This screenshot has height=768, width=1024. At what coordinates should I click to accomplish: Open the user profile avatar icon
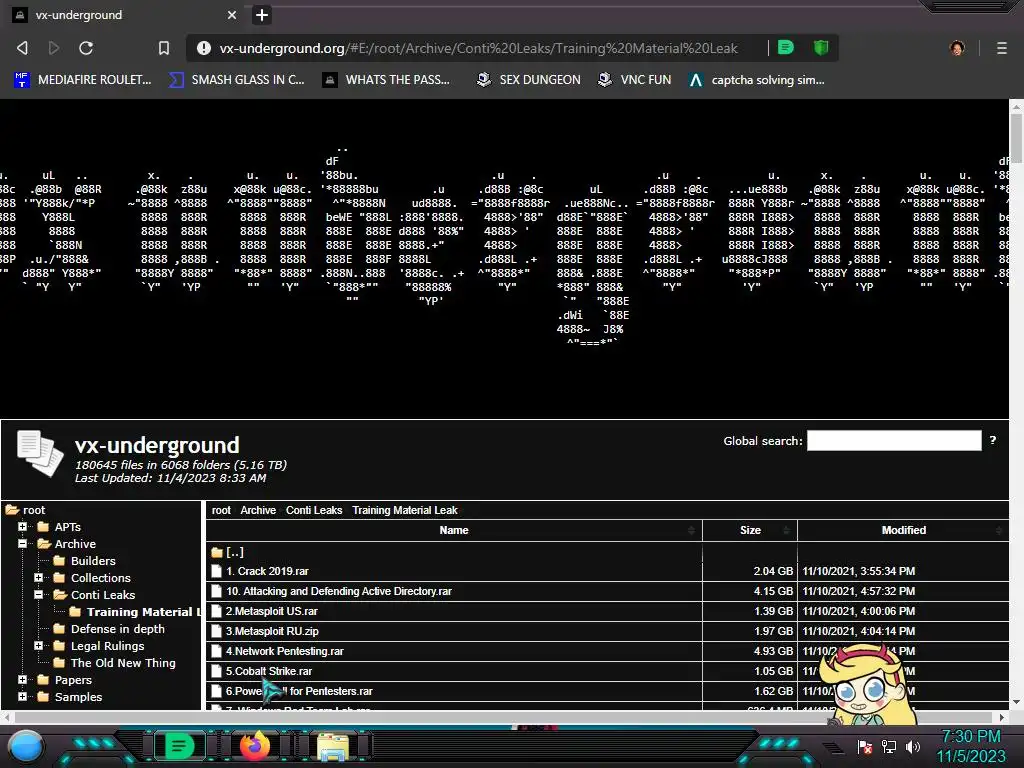[957, 48]
